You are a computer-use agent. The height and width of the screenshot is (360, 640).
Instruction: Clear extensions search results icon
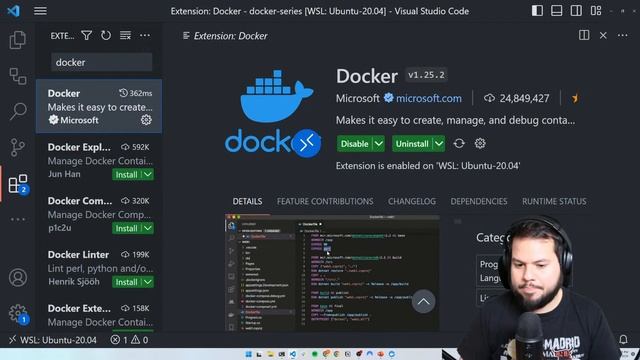(x=125, y=36)
